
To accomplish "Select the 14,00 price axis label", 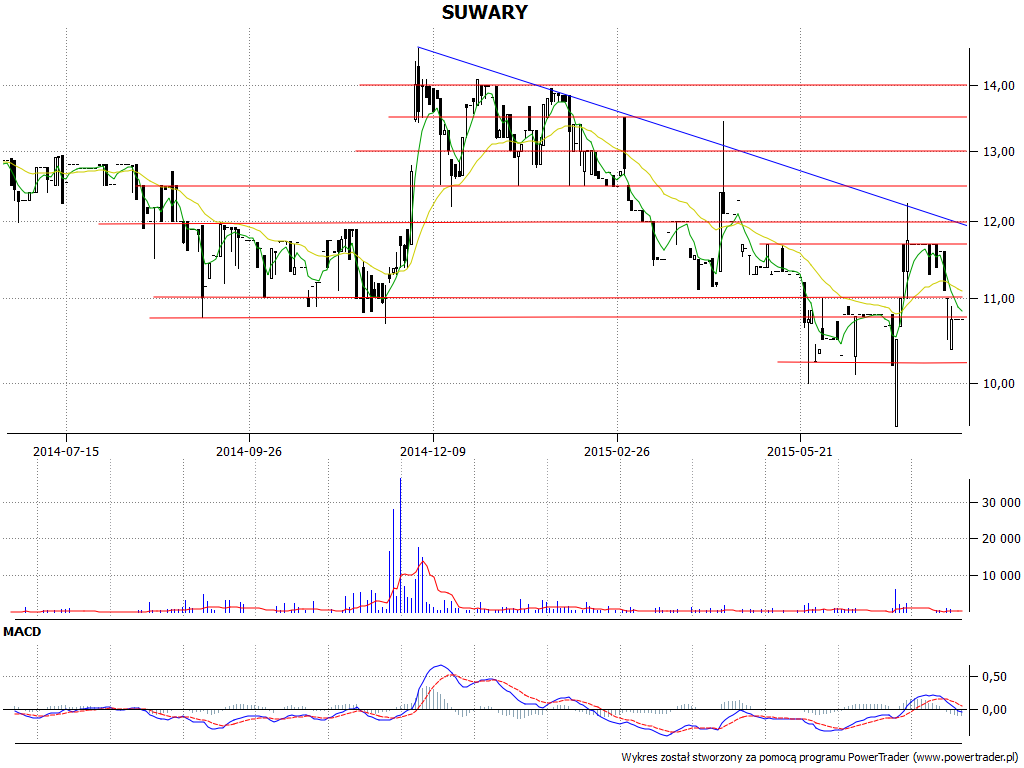I will coord(999,86).
